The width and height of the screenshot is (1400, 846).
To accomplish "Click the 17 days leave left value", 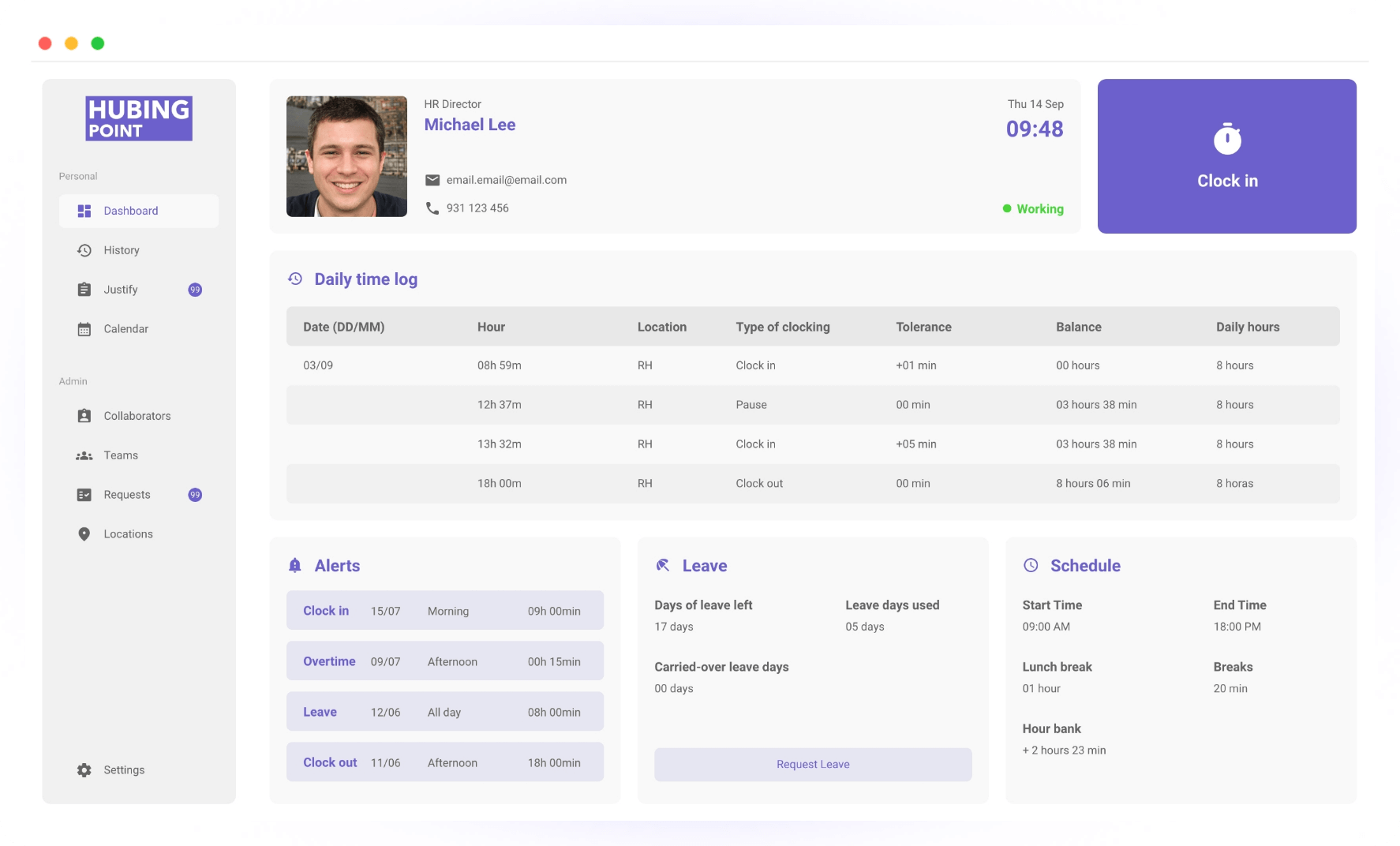I will pyautogui.click(x=674, y=627).
